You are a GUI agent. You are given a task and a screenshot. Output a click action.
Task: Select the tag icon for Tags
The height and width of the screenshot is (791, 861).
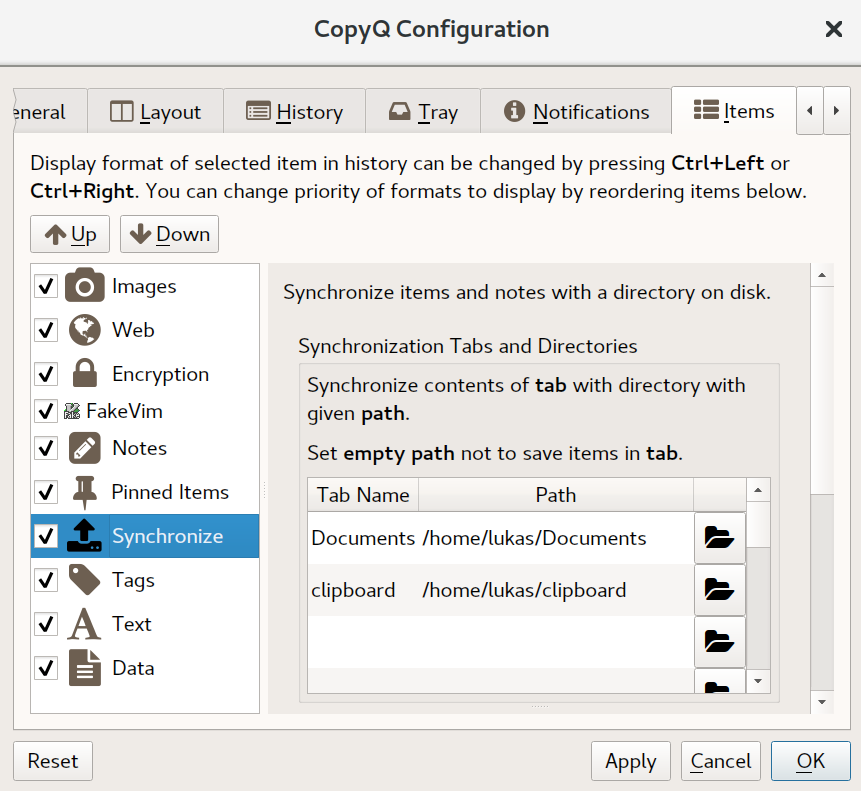(84, 580)
